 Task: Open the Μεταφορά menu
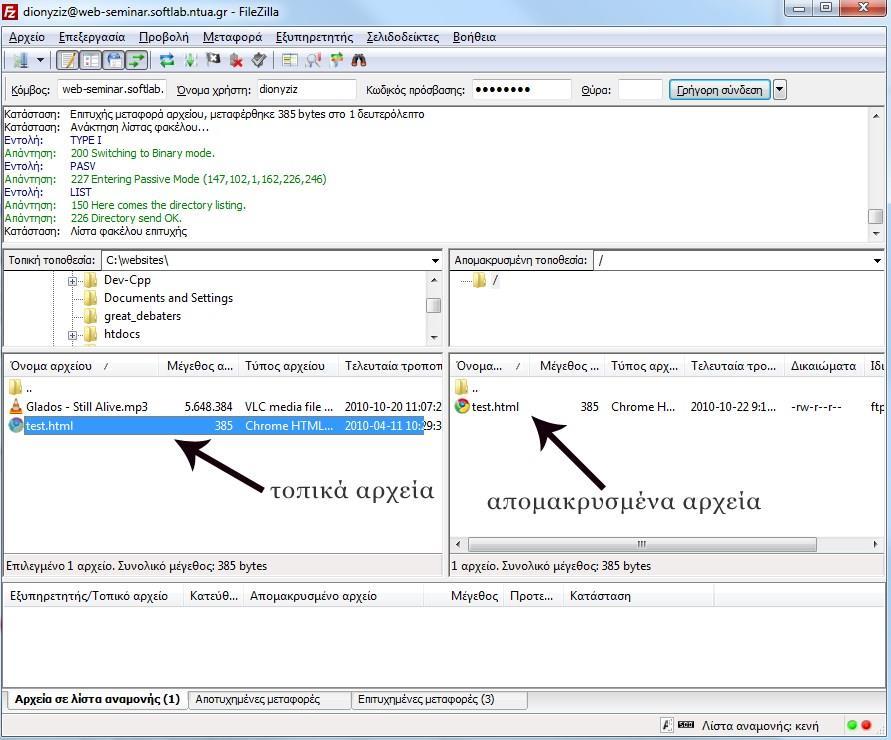pyautogui.click(x=232, y=37)
